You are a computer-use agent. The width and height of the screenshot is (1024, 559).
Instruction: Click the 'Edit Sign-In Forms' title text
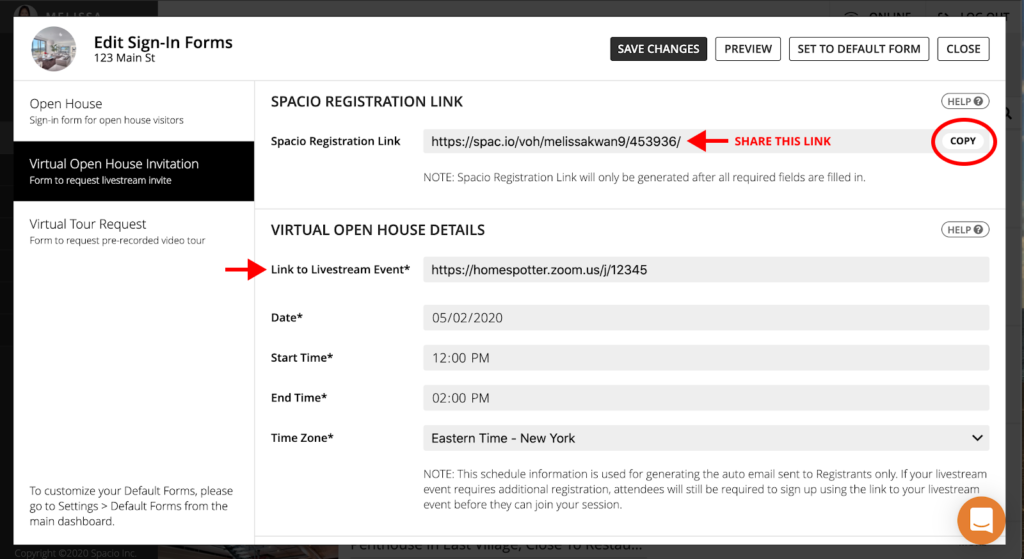(163, 42)
